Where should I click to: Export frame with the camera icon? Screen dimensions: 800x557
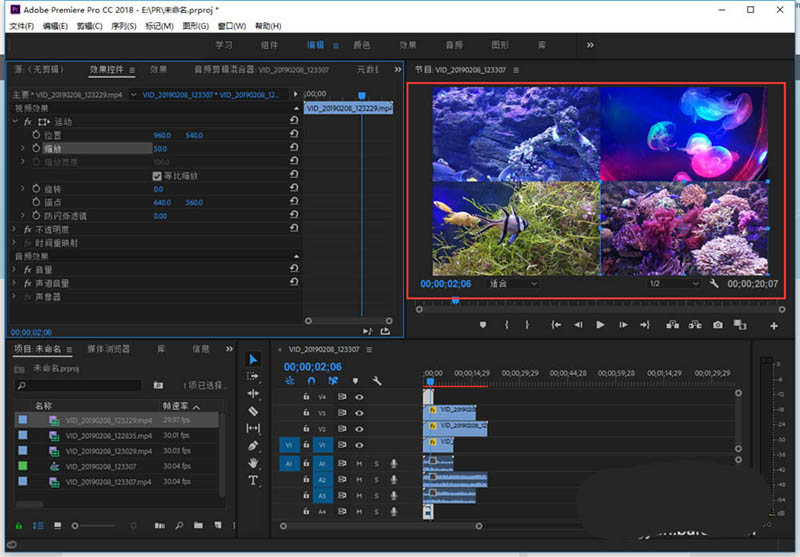[x=718, y=324]
